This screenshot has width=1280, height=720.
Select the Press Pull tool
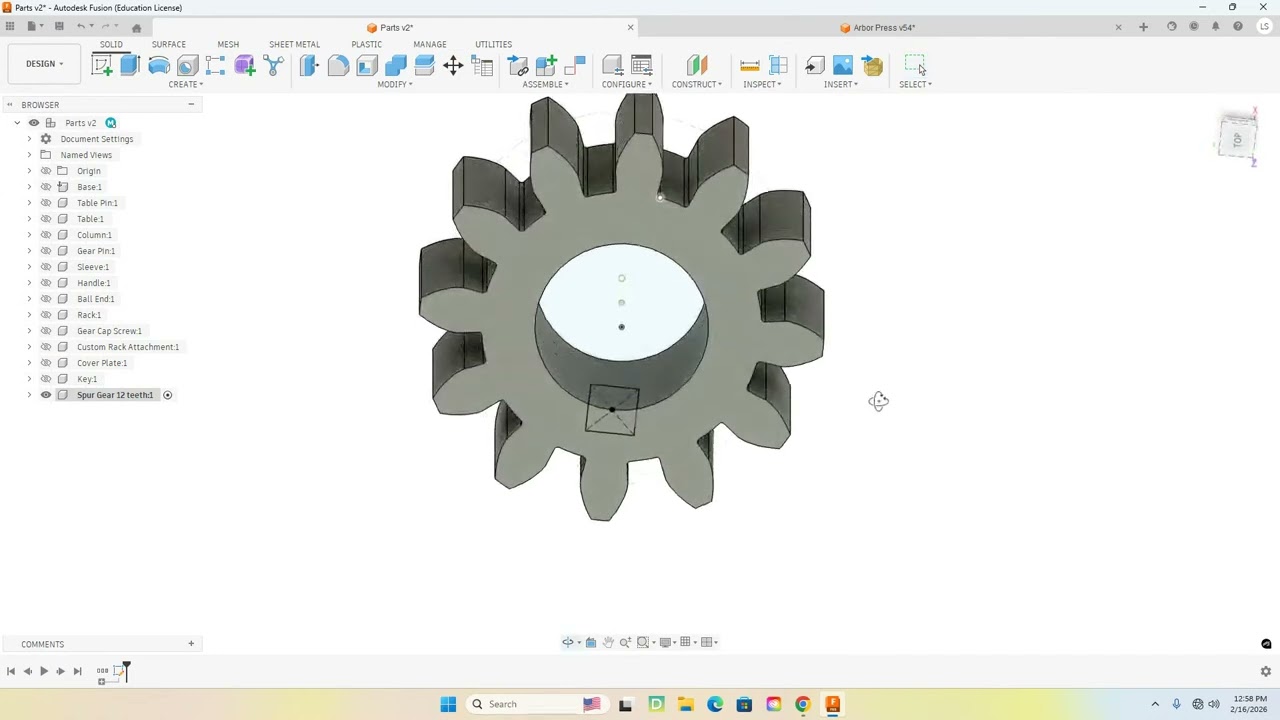click(x=309, y=66)
